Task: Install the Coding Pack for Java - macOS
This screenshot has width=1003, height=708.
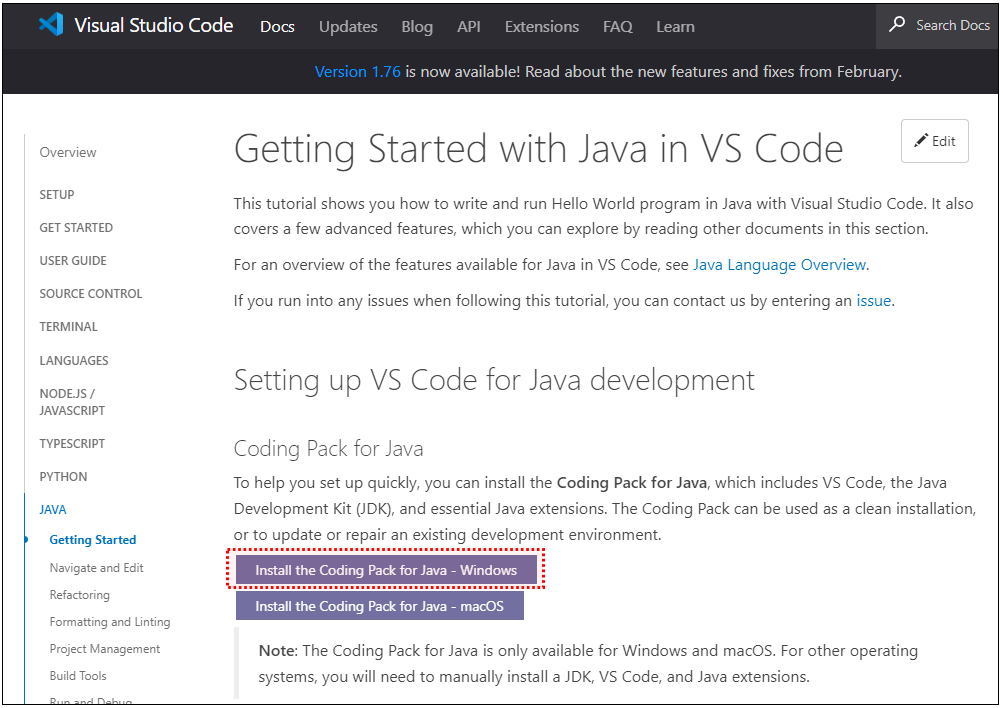Action: [380, 606]
